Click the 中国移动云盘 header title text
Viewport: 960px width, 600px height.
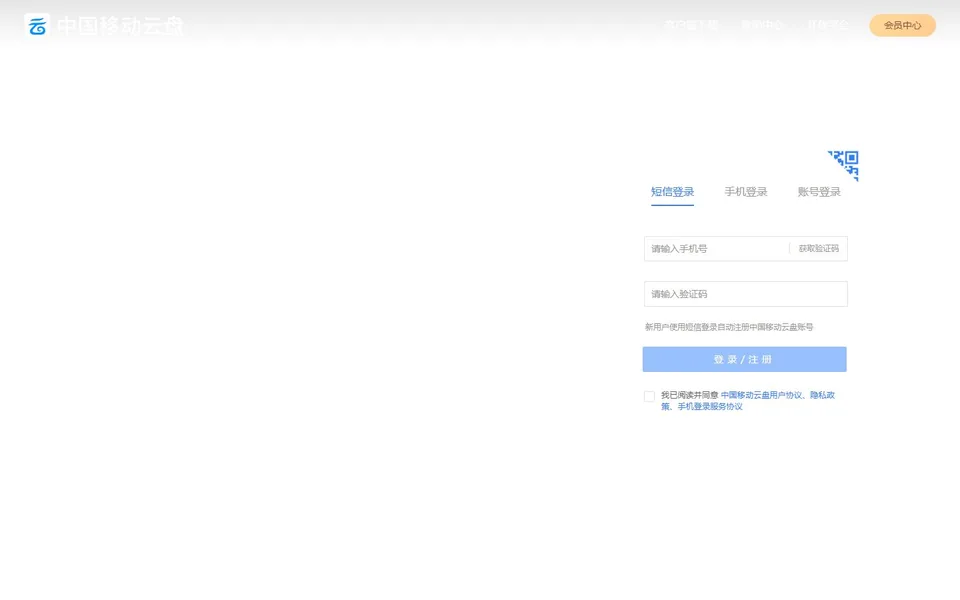[x=120, y=26]
